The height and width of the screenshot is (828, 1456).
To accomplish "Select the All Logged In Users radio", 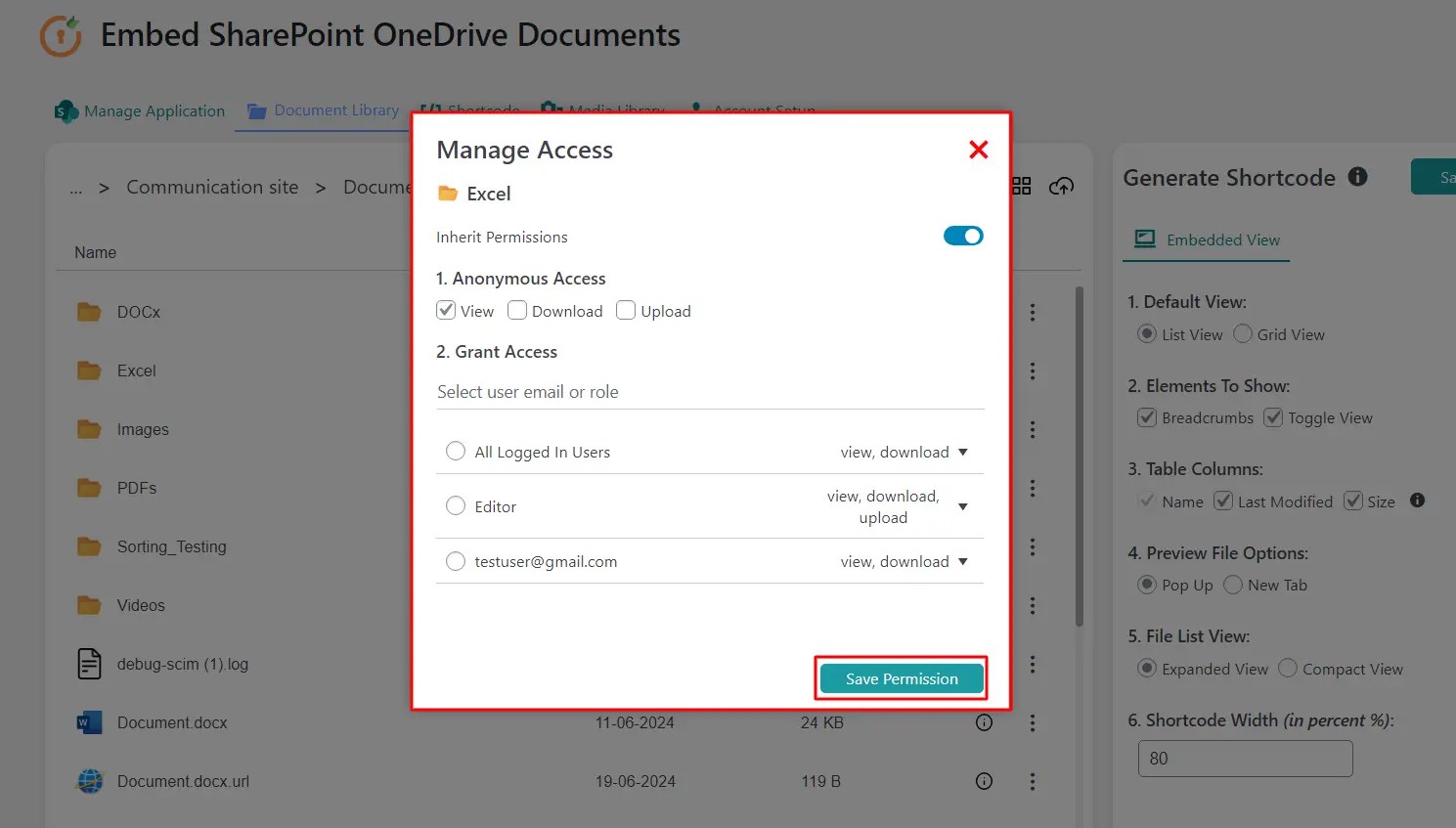I will pos(456,451).
